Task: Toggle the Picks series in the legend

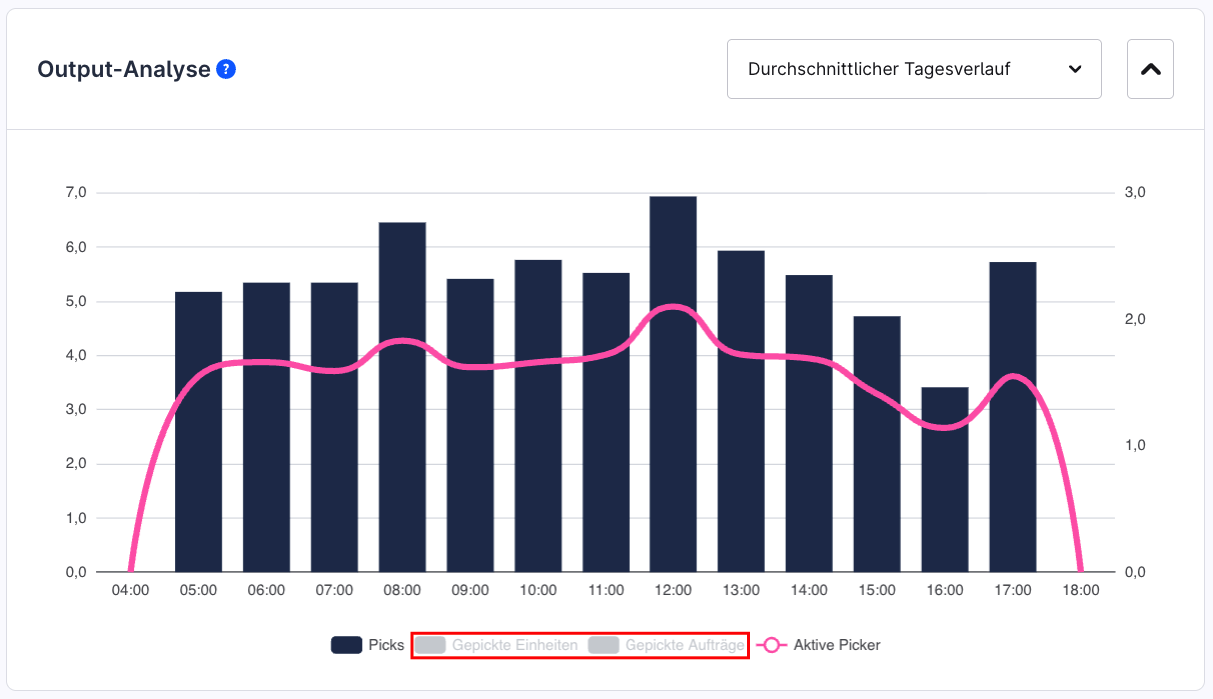Action: [366, 645]
